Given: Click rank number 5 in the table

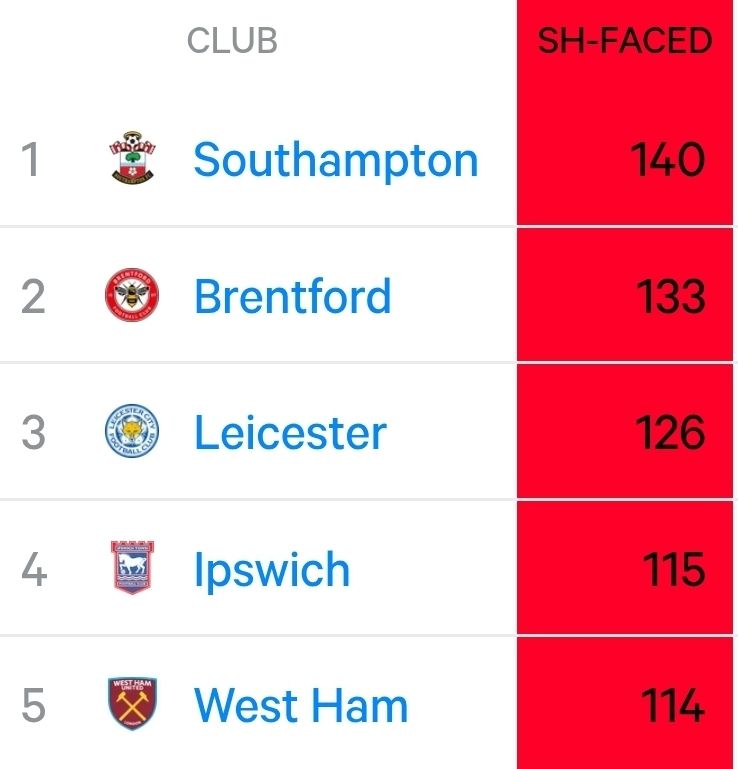Looking at the screenshot, I should pos(33,705).
